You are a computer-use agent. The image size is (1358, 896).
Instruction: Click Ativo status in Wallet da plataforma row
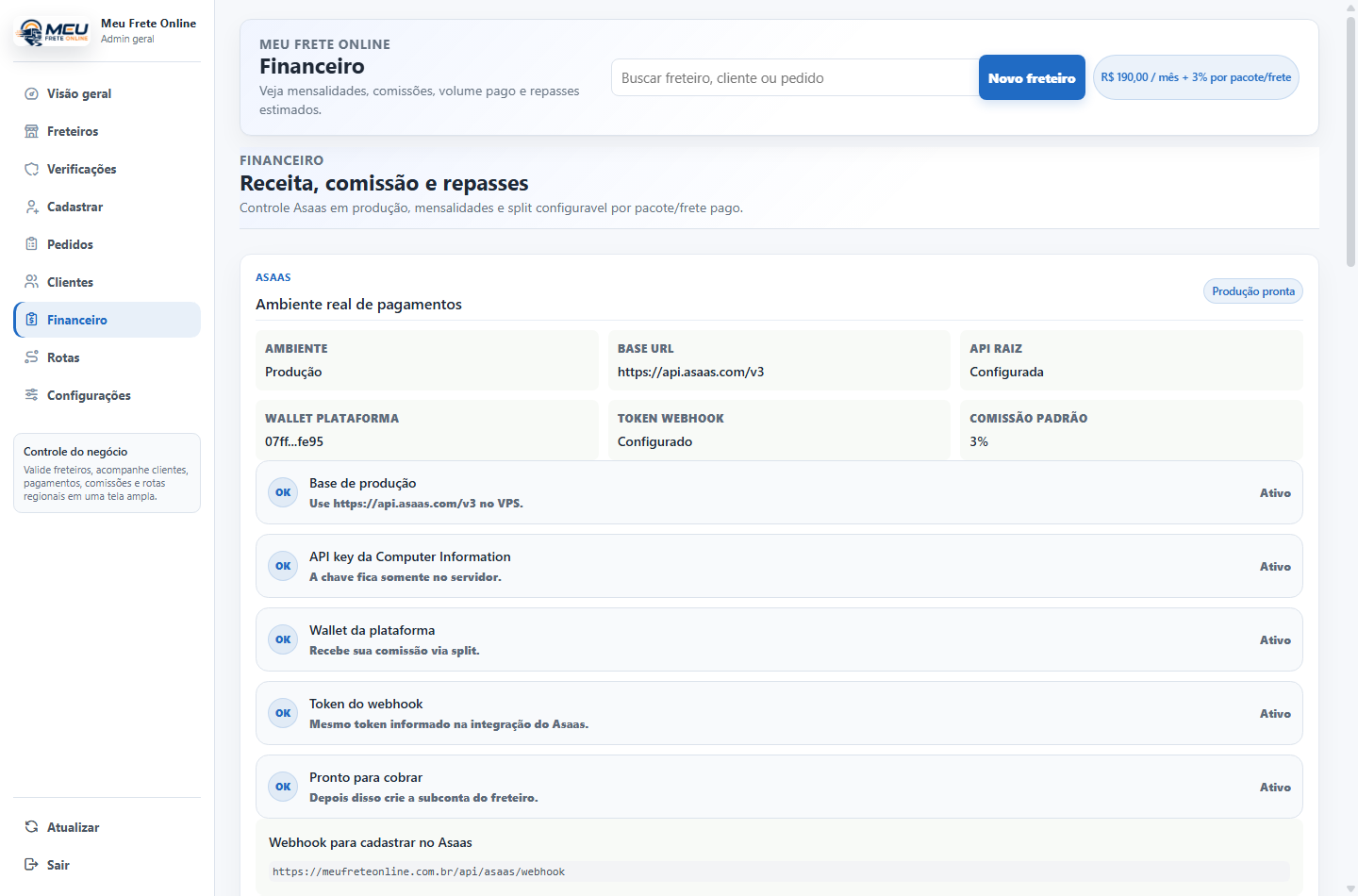[1275, 639]
